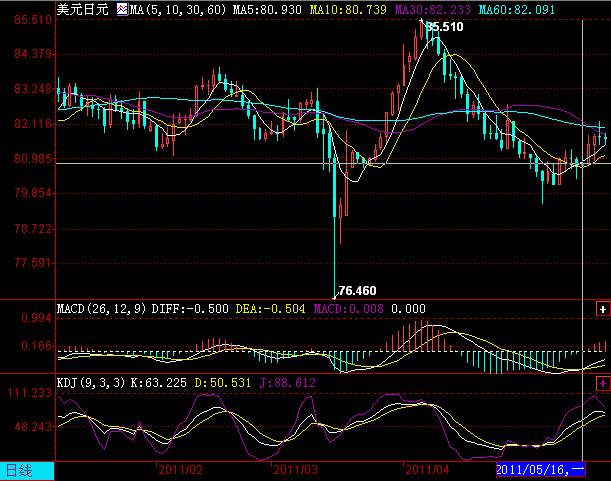The image size is (611, 481).
Task: Click the MA indicator chart icon
Action: (122, 9)
